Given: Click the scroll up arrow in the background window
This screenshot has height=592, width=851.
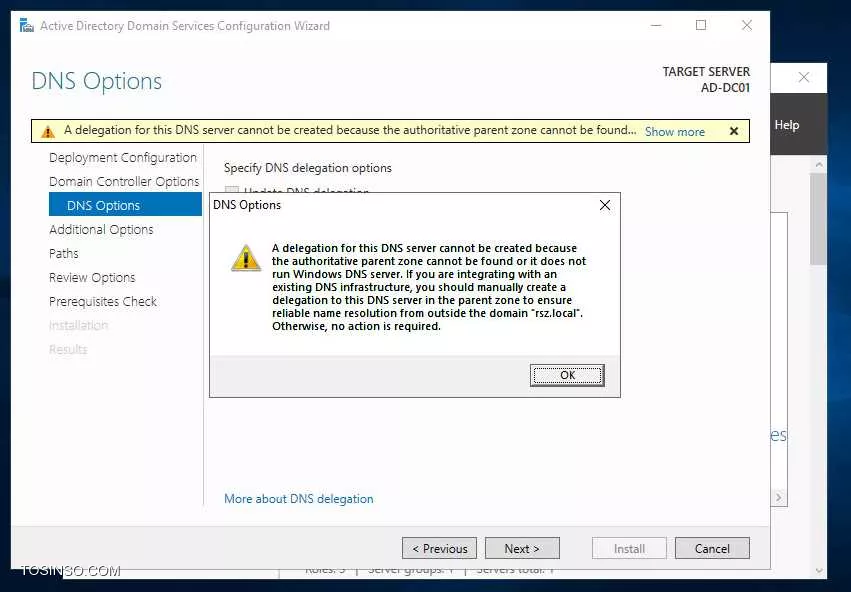Looking at the screenshot, I should pos(819,164).
